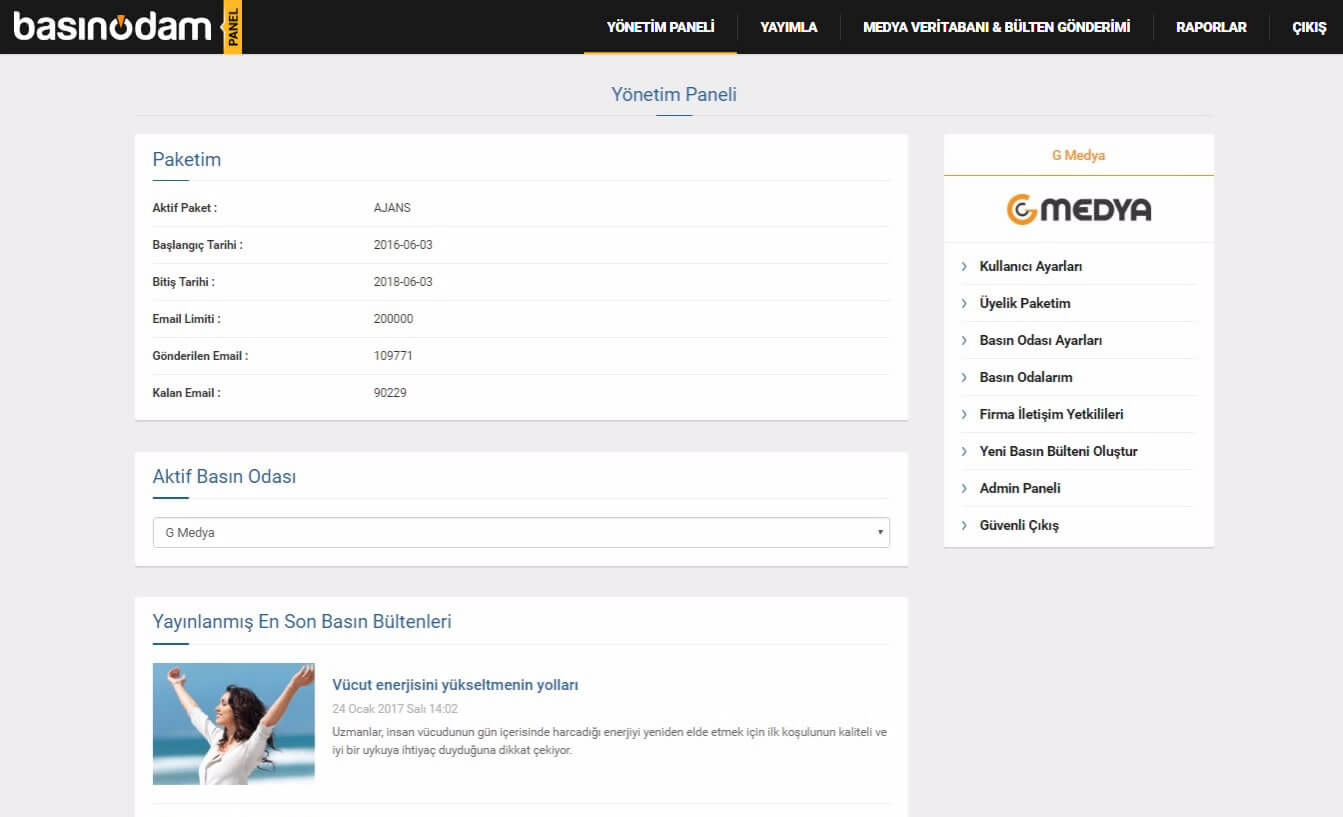Open Medya Veritabanı & Bülten Gönderimi
The width and height of the screenshot is (1343, 817).
[996, 27]
